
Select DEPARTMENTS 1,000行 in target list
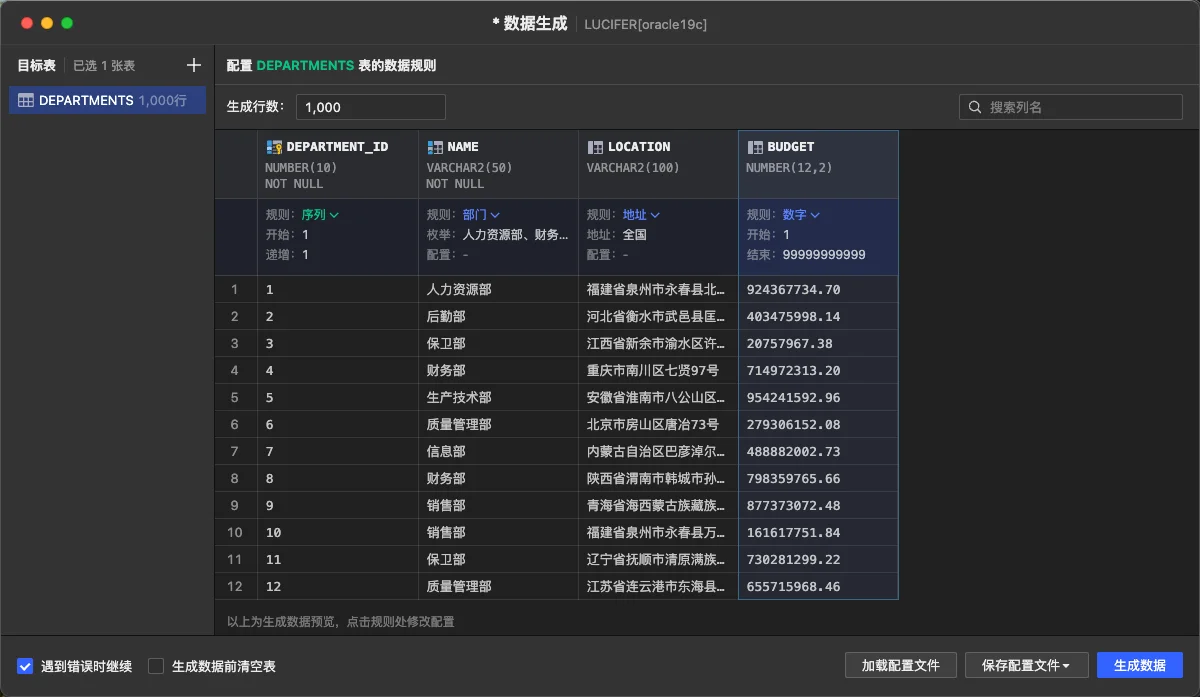pyautogui.click(x=108, y=100)
